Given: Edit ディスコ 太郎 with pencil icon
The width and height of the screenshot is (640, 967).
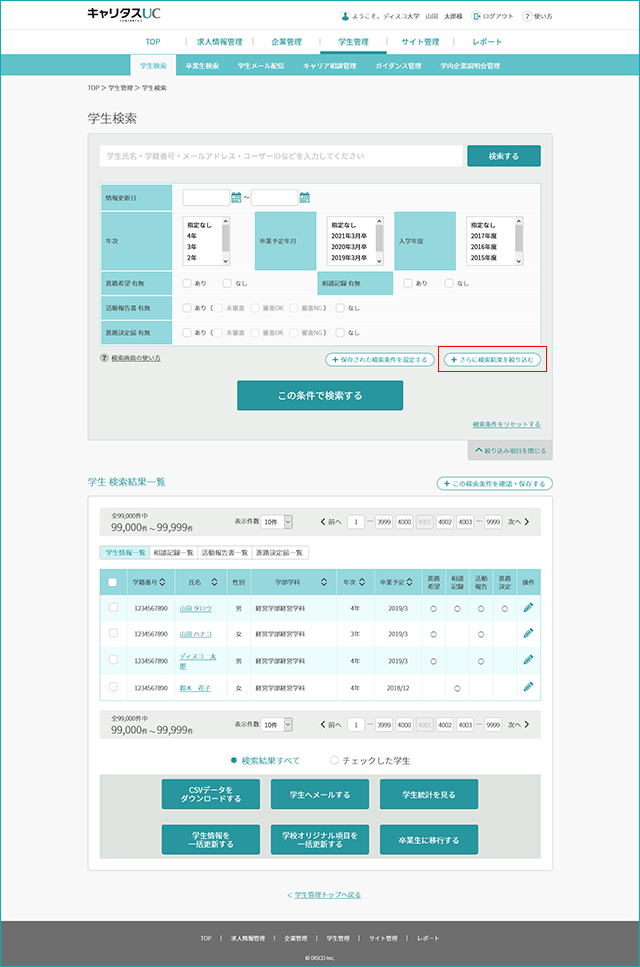Looking at the screenshot, I should pyautogui.click(x=528, y=659).
